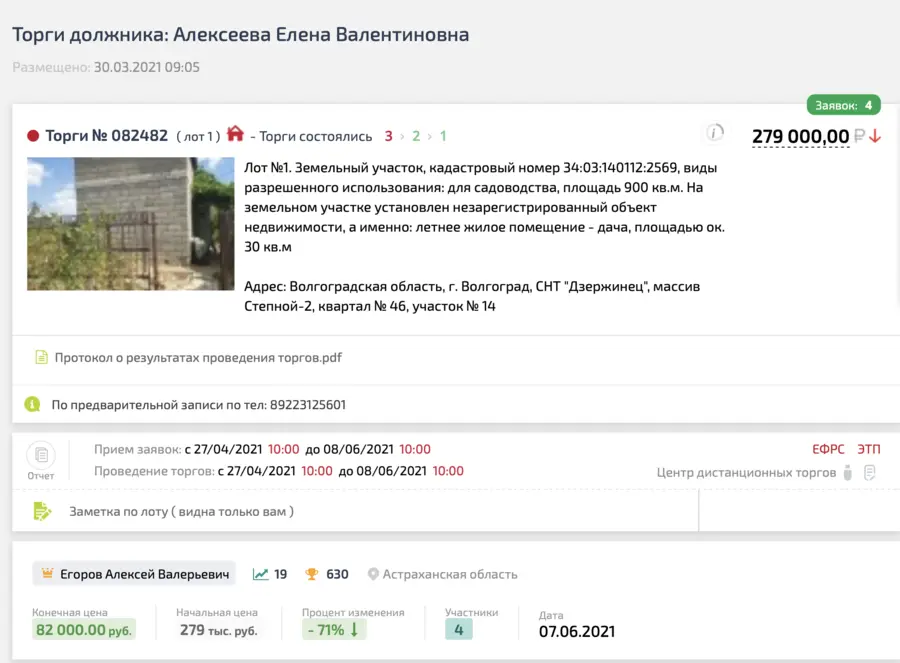Viewport: 900px width, 663px height.
Task: Click the green note-edit icon for Заметка по лоту
Action: (x=42, y=511)
